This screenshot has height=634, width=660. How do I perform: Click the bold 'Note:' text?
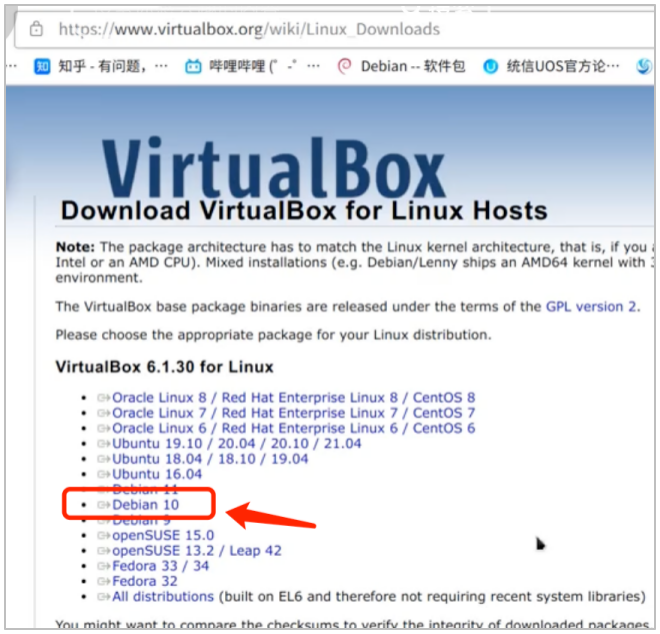coord(75,247)
